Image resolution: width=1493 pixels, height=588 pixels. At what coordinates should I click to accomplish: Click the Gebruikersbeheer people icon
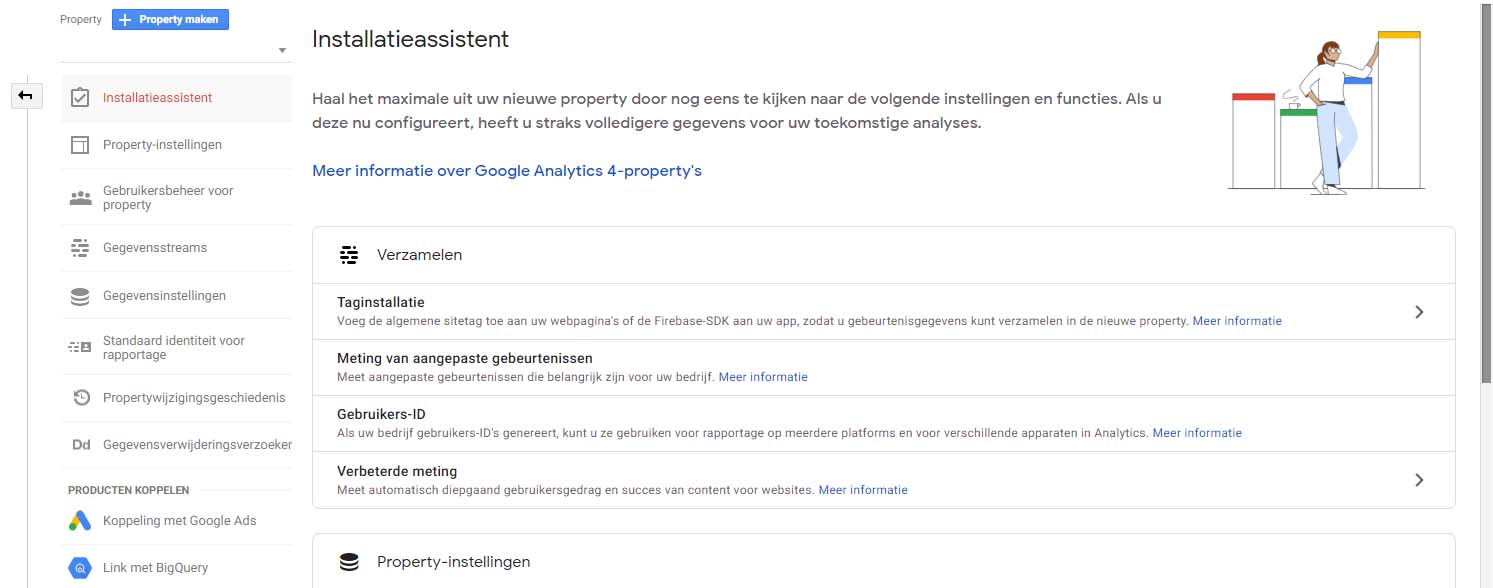[x=81, y=198]
